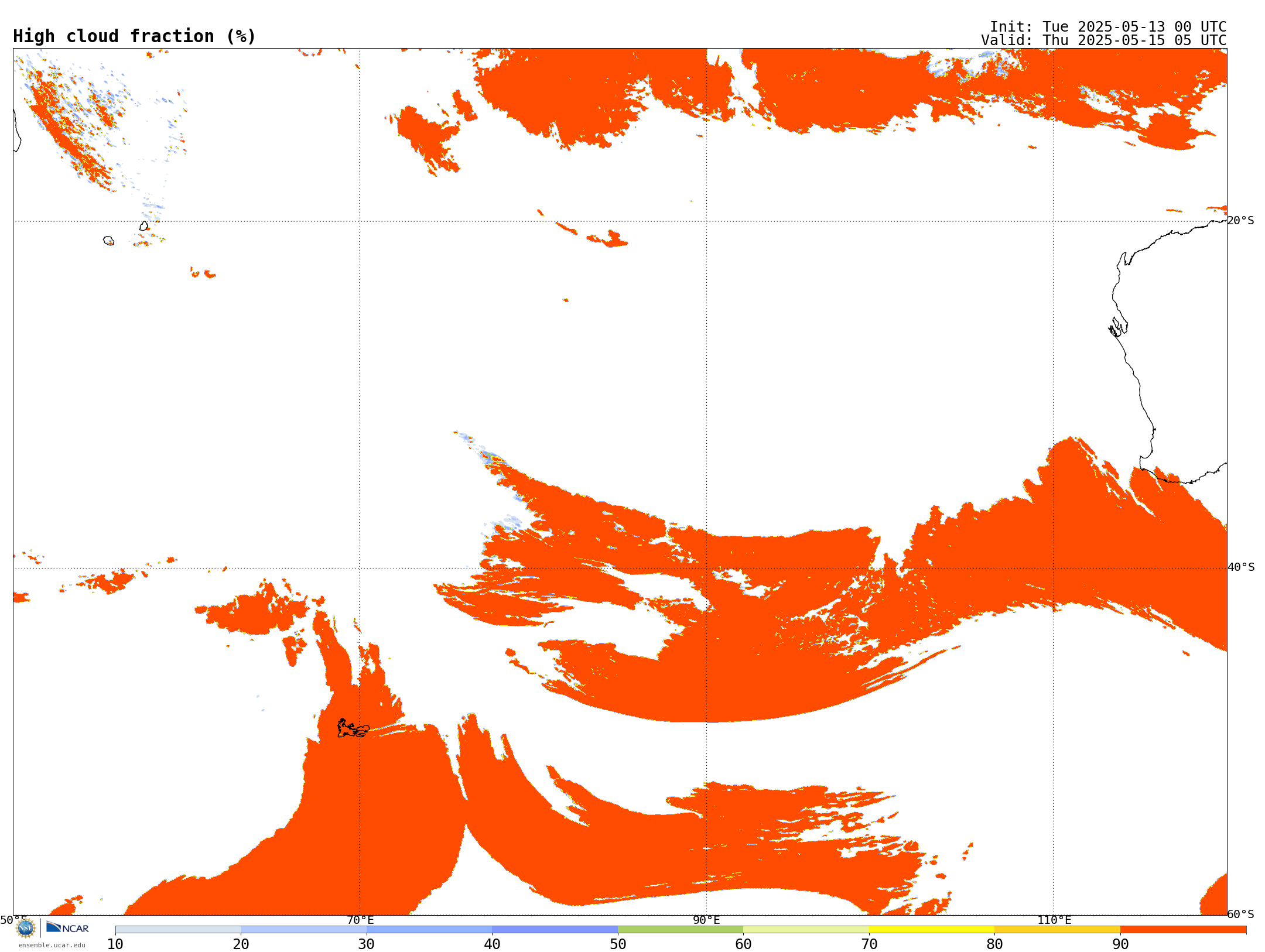1265x952 pixels.
Task: Click the 20°S latitude label
Action: (1241, 221)
